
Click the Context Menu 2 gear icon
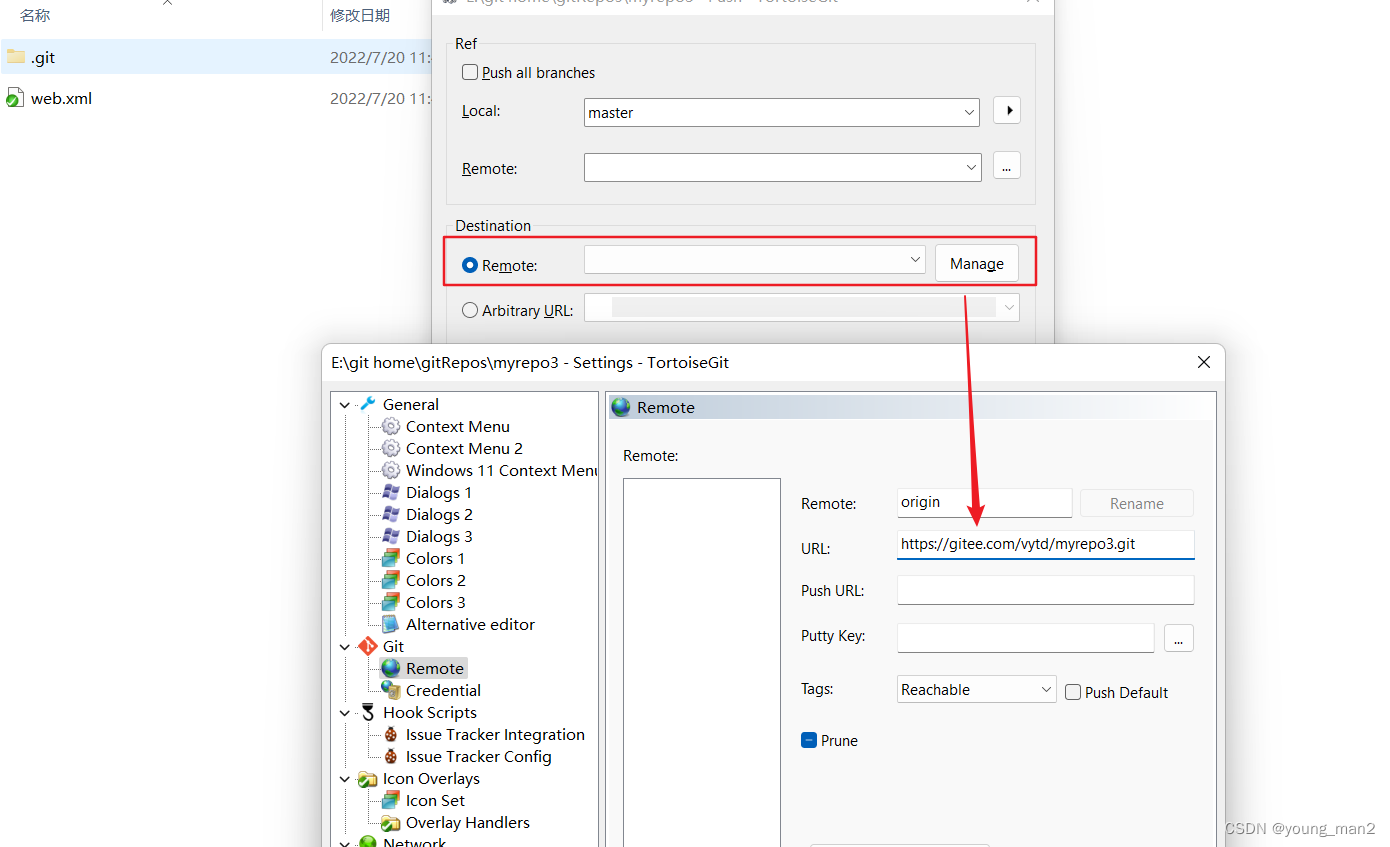pos(391,448)
